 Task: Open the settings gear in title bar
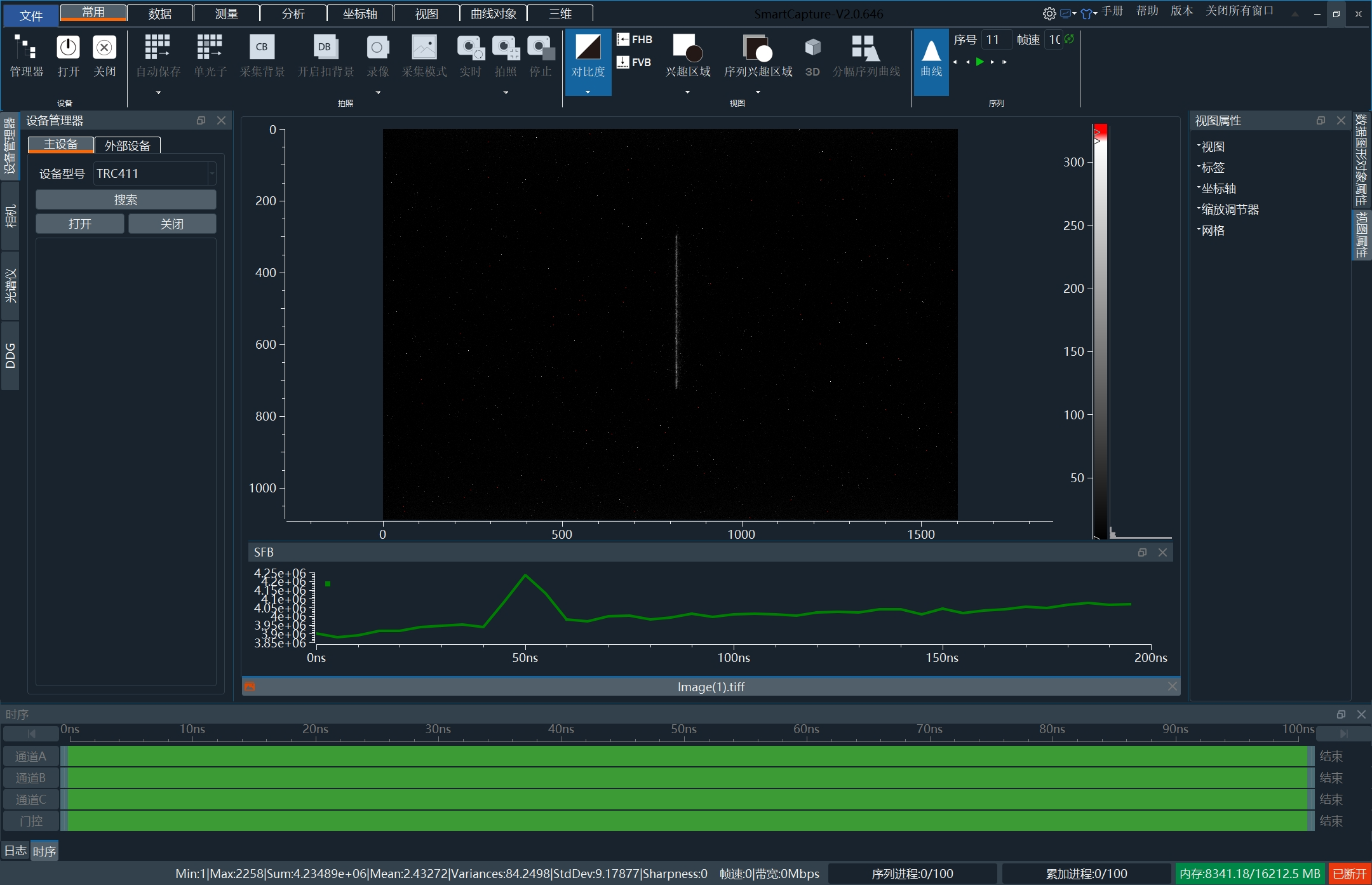pos(1049,13)
